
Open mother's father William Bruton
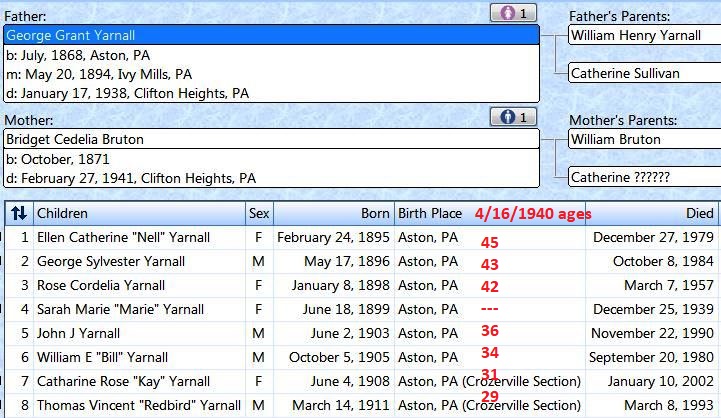tap(643, 139)
